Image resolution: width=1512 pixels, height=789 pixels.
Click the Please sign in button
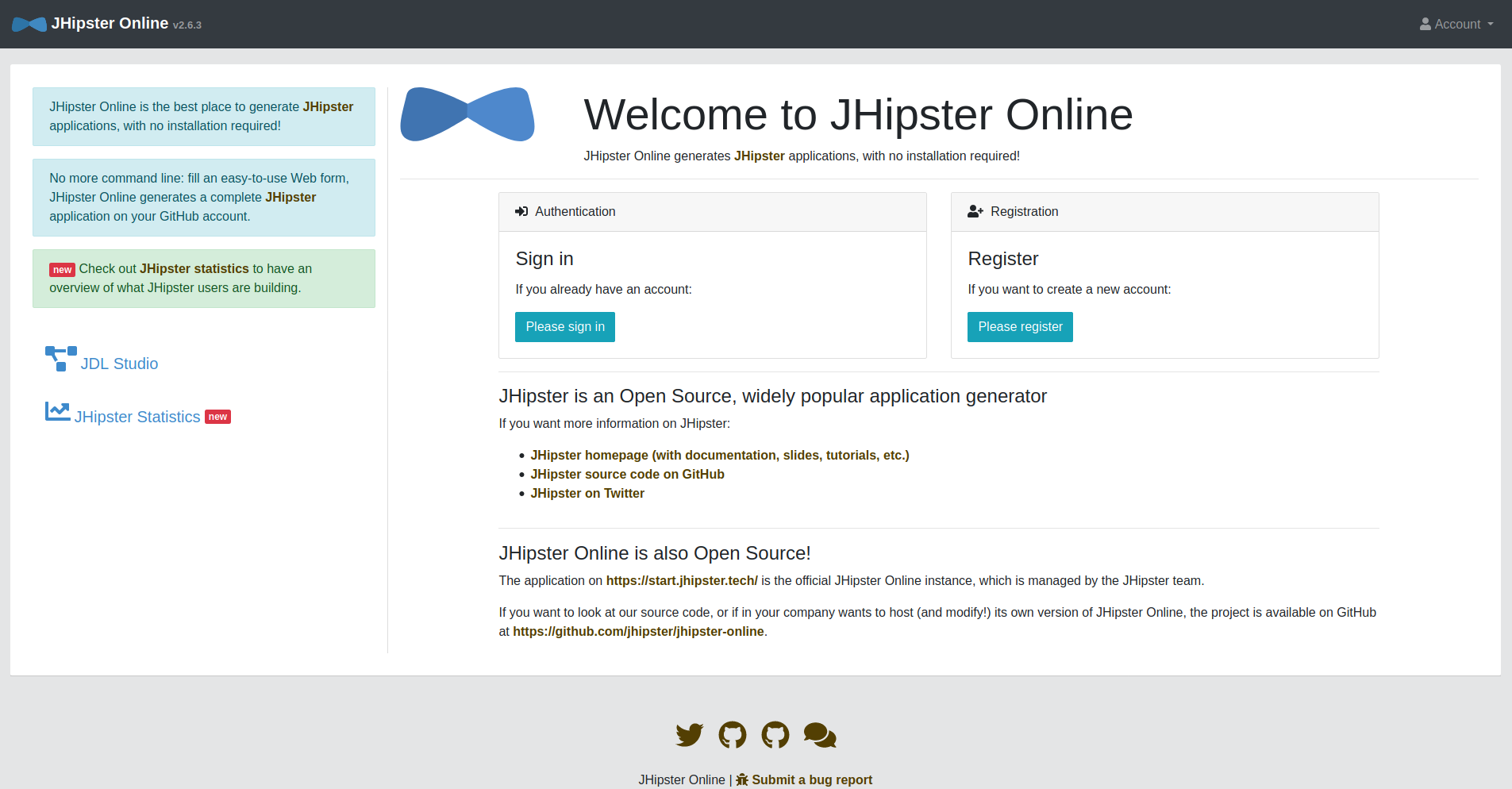click(564, 327)
